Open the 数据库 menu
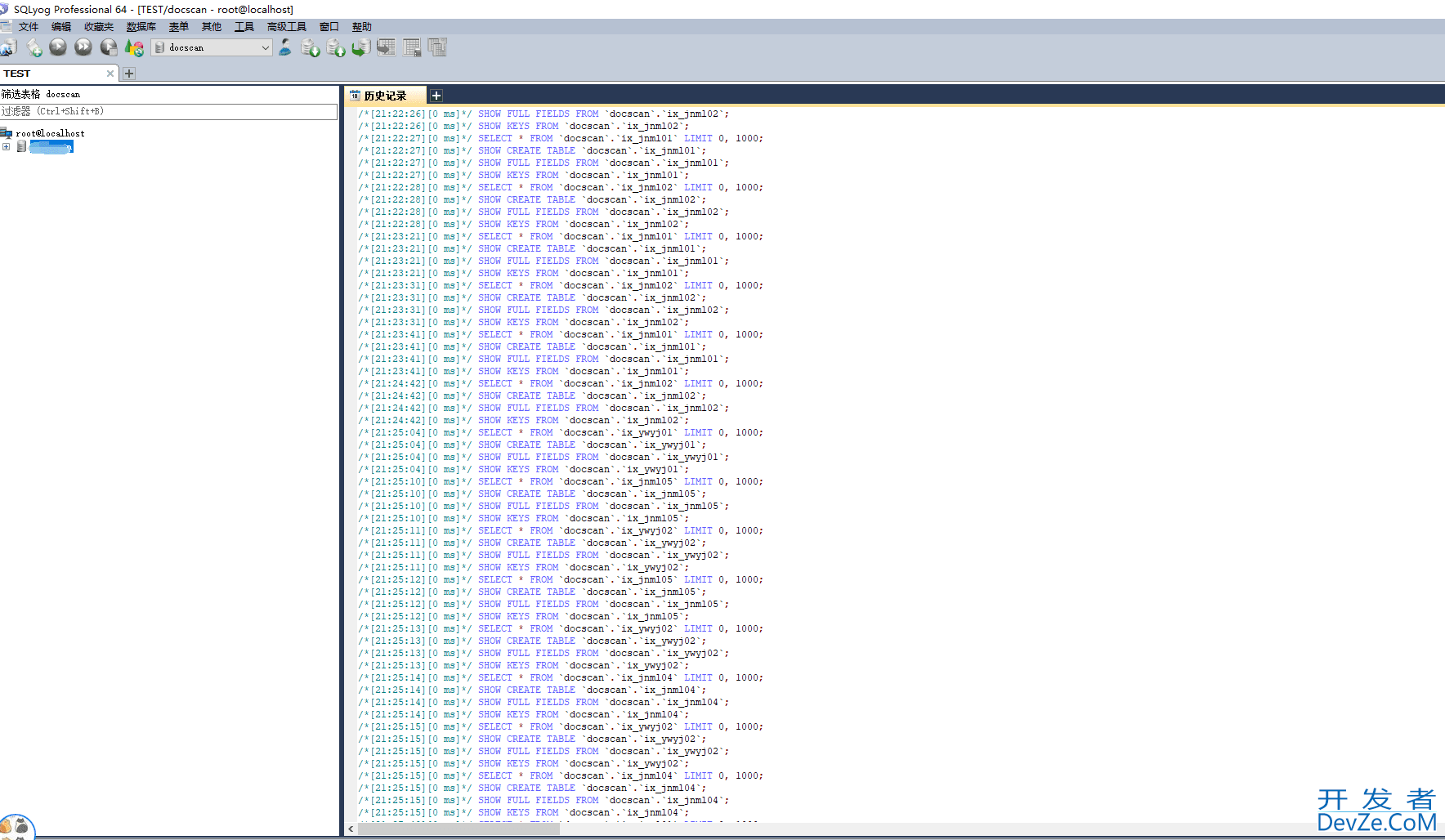The width and height of the screenshot is (1445, 840). point(141,26)
